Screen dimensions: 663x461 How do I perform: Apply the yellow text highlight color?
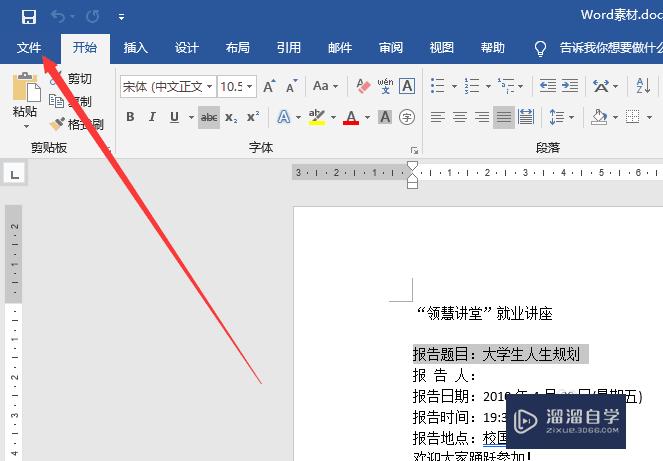click(x=317, y=117)
